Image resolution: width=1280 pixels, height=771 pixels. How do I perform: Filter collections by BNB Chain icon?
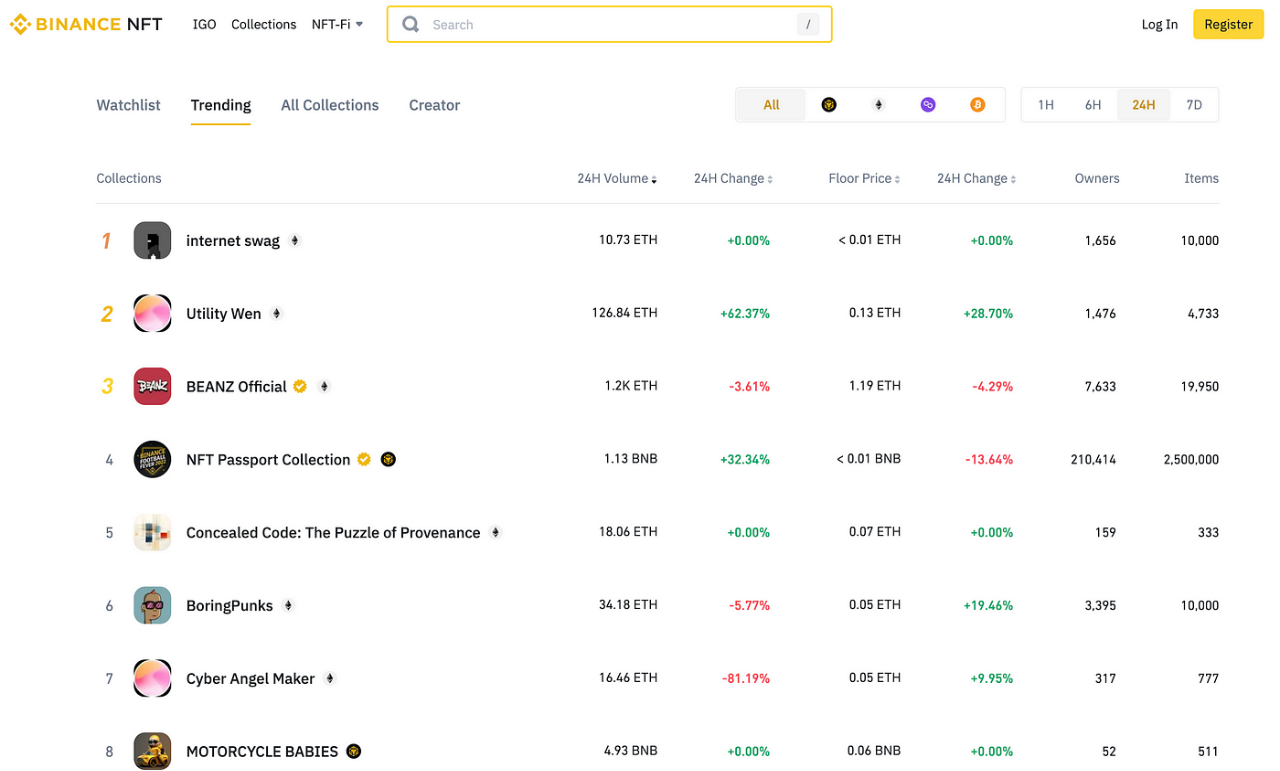click(829, 105)
